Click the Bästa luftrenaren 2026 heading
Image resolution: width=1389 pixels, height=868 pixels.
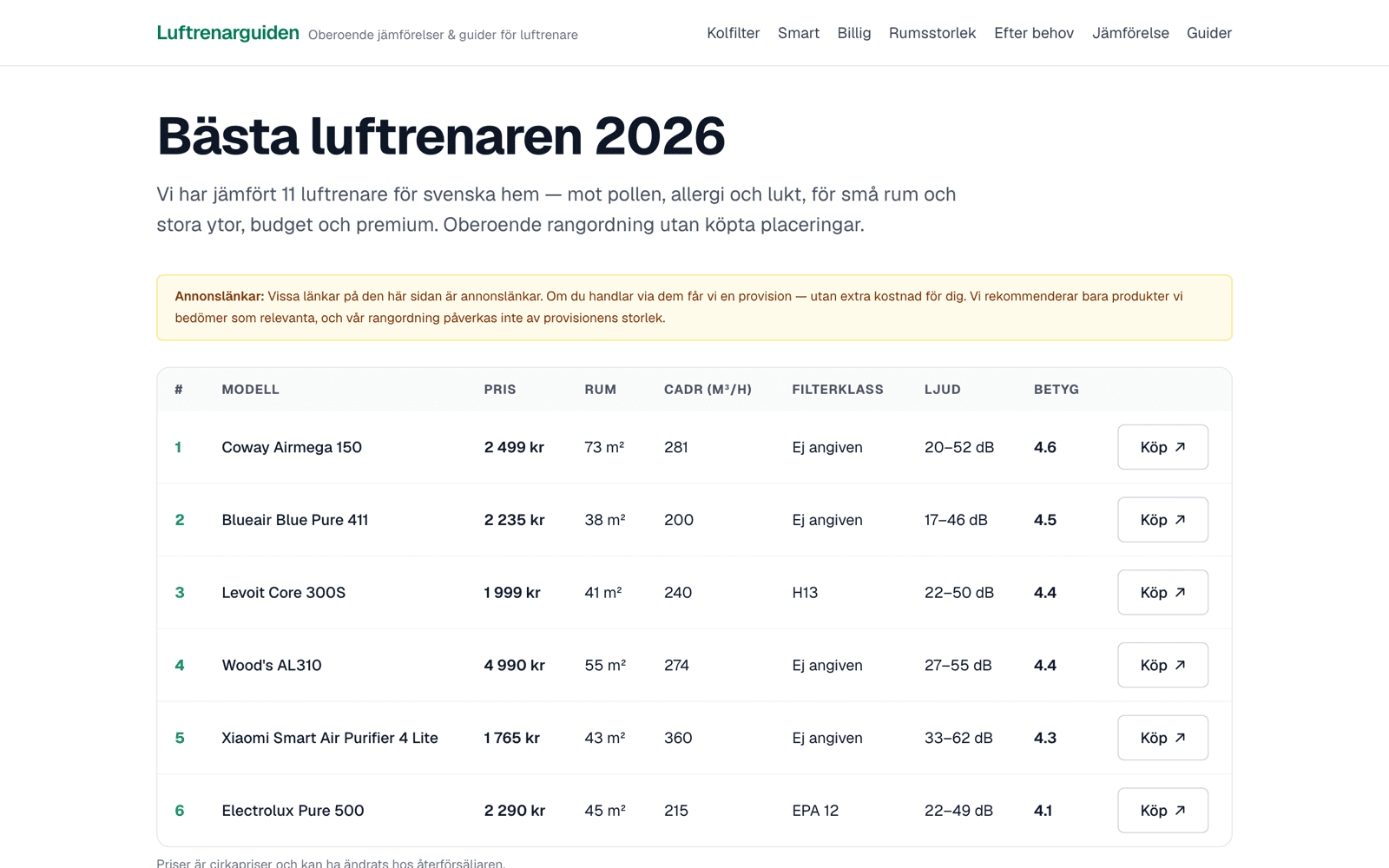pos(441,136)
